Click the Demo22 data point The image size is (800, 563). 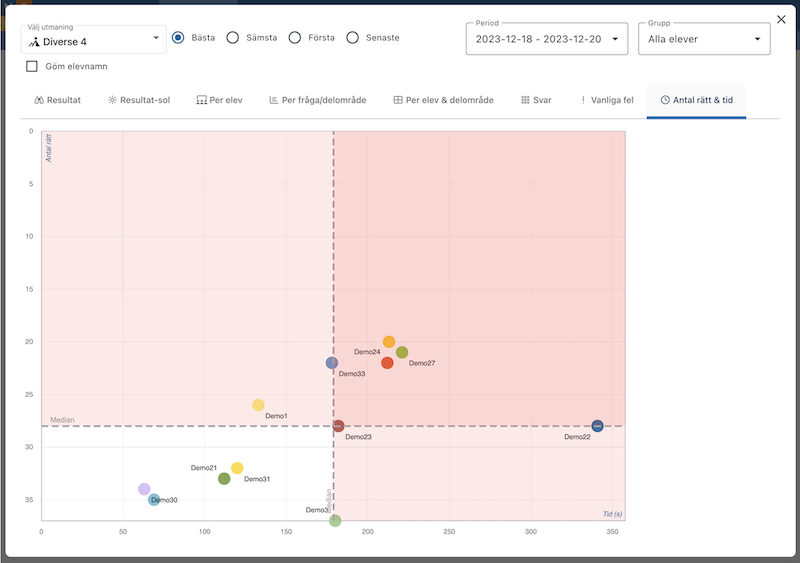pyautogui.click(x=597, y=426)
